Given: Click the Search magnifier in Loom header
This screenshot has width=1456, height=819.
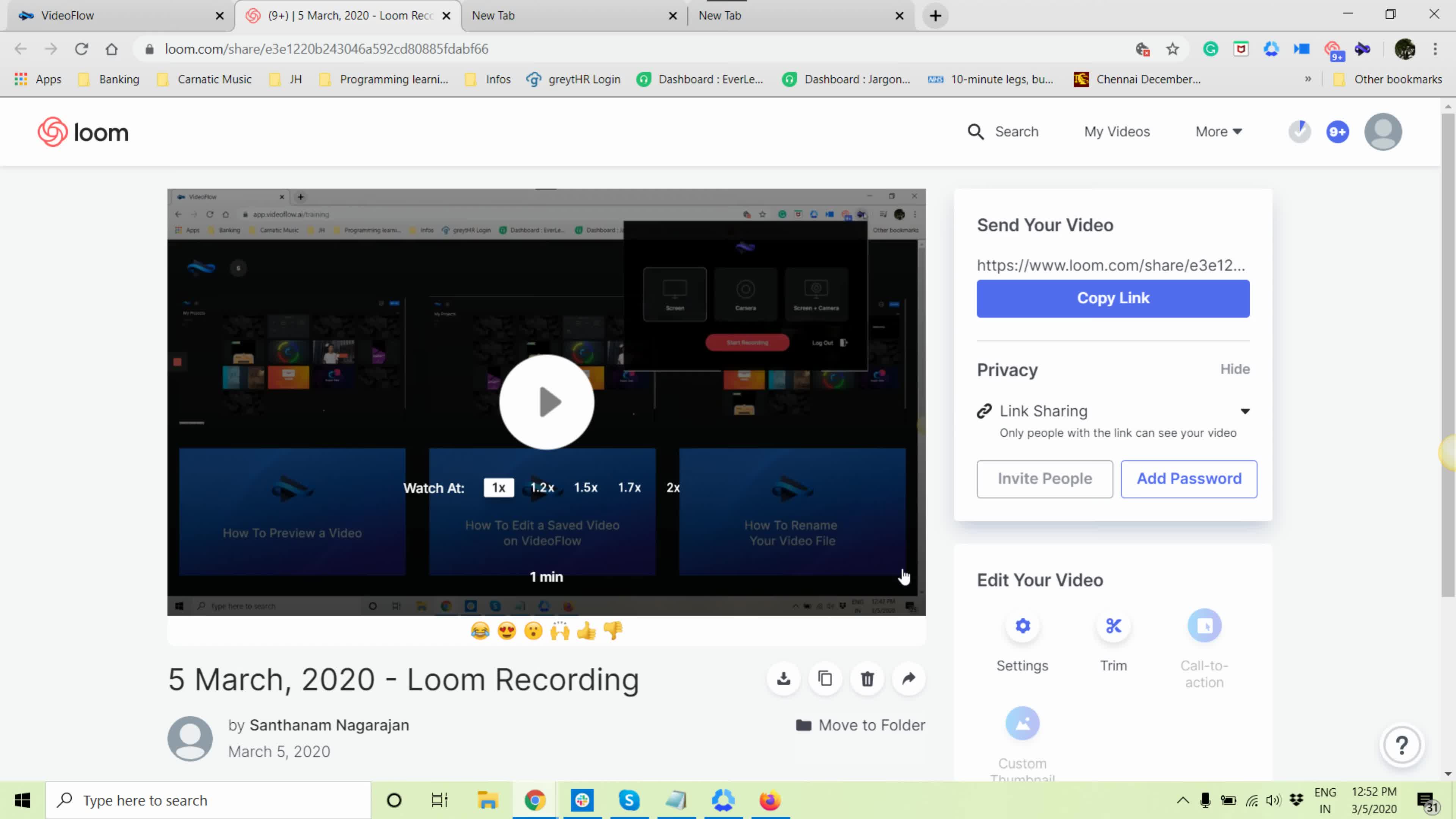Looking at the screenshot, I should pyautogui.click(x=976, y=132).
